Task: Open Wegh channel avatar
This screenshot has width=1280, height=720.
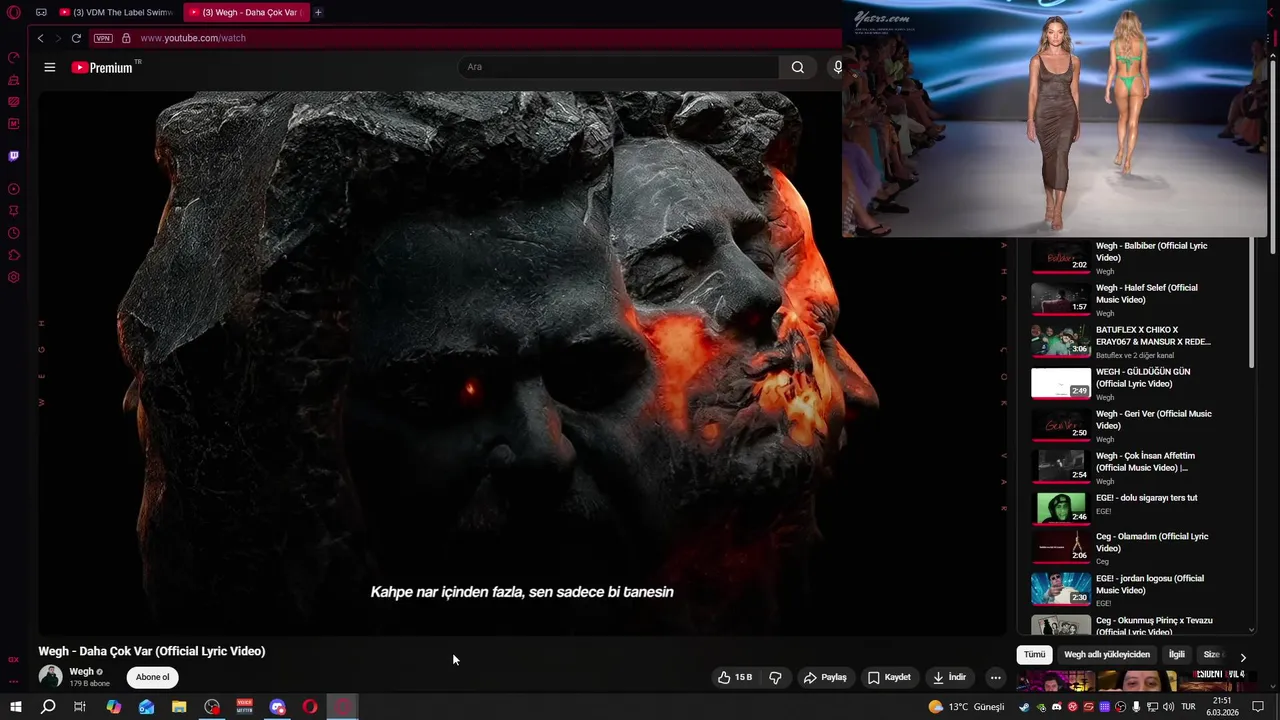Action: click(50, 677)
